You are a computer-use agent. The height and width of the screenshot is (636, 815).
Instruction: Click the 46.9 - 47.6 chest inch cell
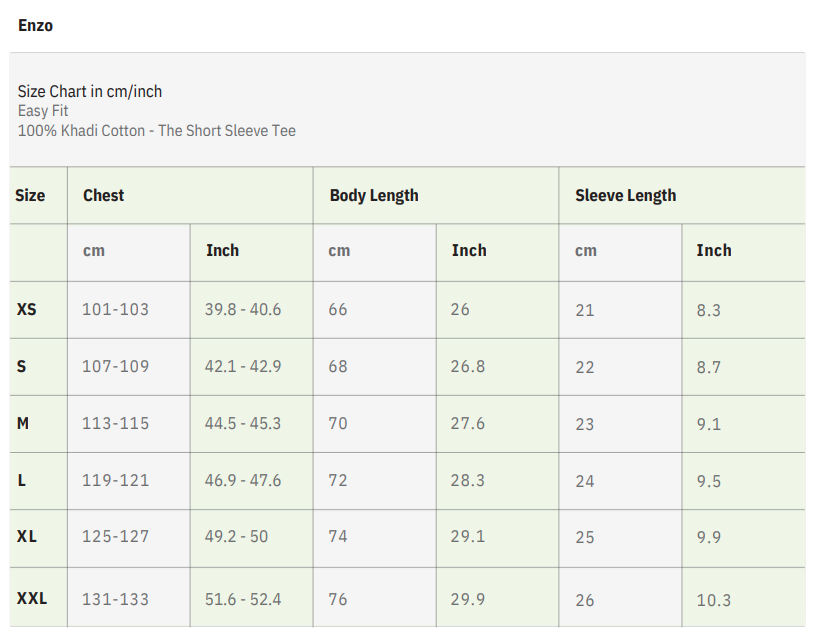click(x=243, y=481)
